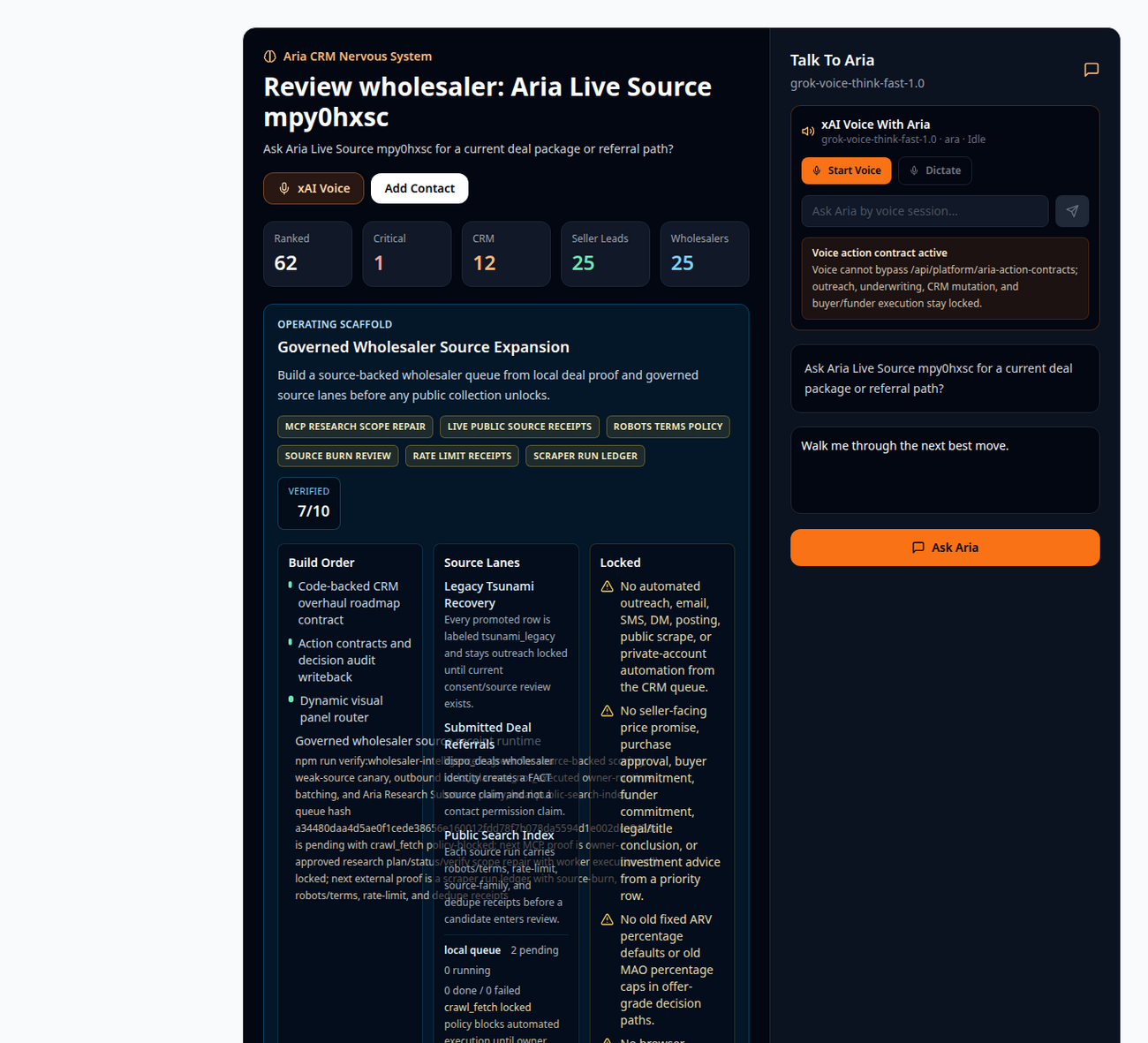This screenshot has width=1148, height=1043.
Task: Open the Critical 1 stat card
Action: (x=407, y=253)
